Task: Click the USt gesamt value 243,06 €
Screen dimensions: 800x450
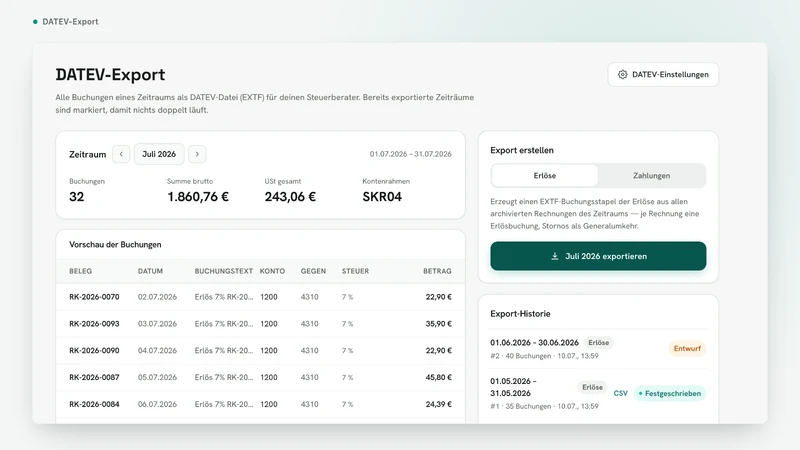Action: [x=290, y=197]
